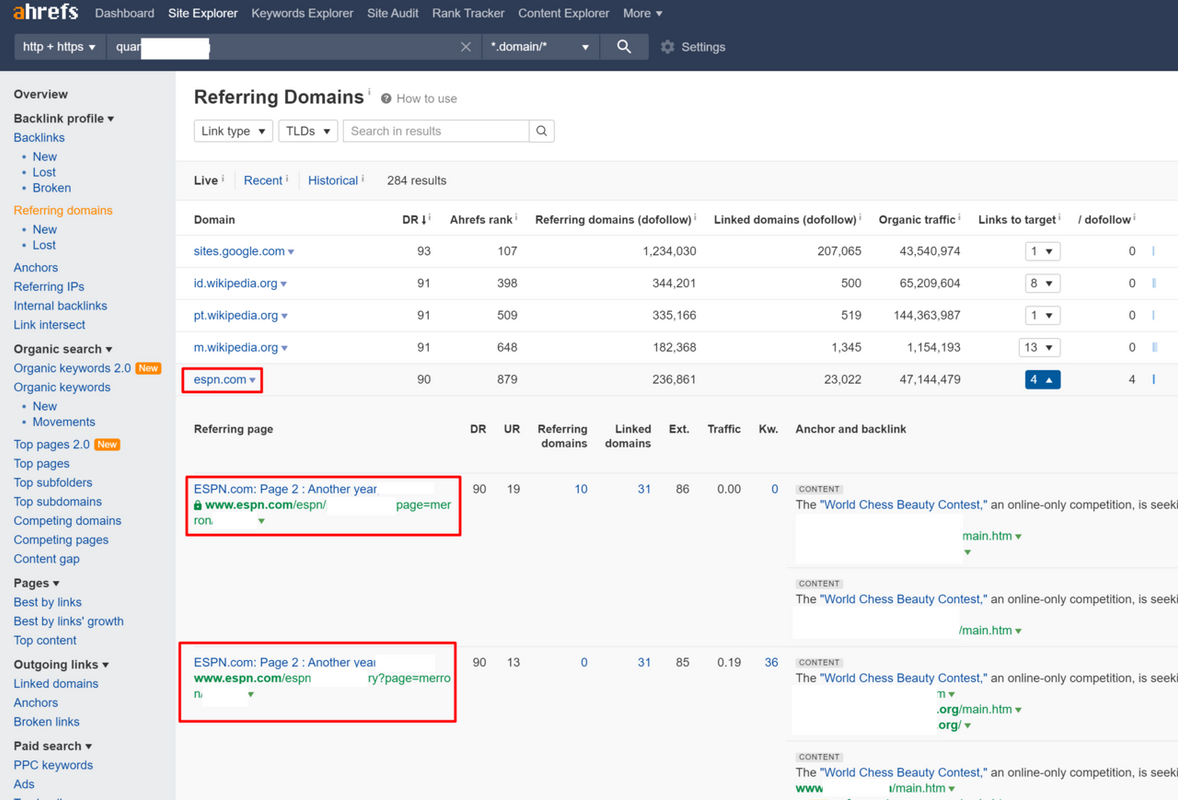Switch to the Recent tab

pos(263,180)
